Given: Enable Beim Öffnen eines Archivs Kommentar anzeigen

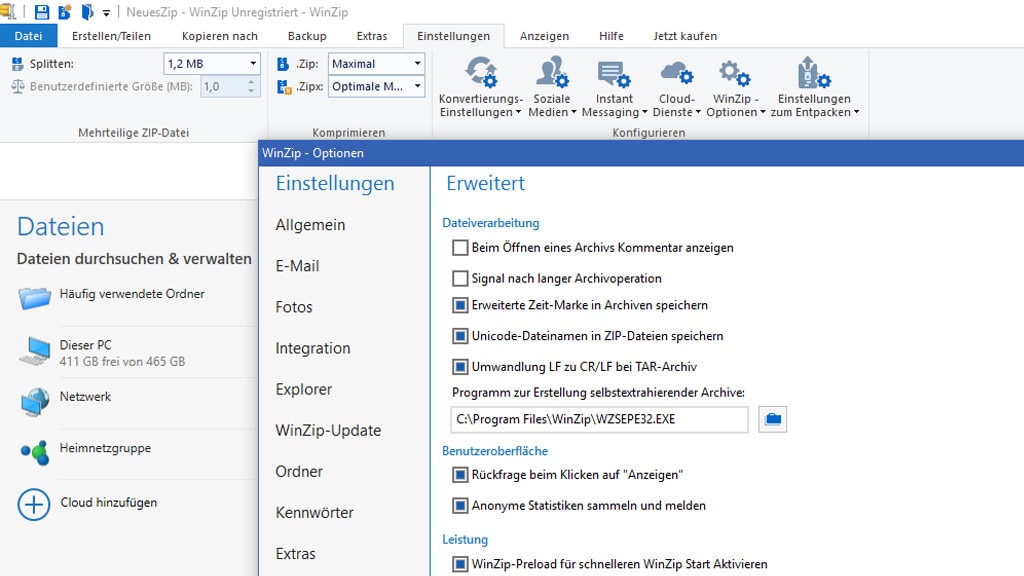Looking at the screenshot, I should 460,248.
